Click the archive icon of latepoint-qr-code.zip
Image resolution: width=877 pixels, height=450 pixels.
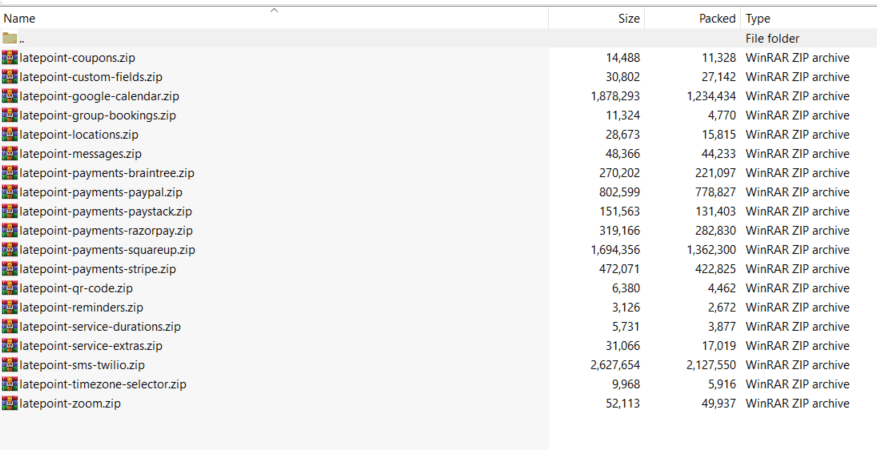[10, 288]
